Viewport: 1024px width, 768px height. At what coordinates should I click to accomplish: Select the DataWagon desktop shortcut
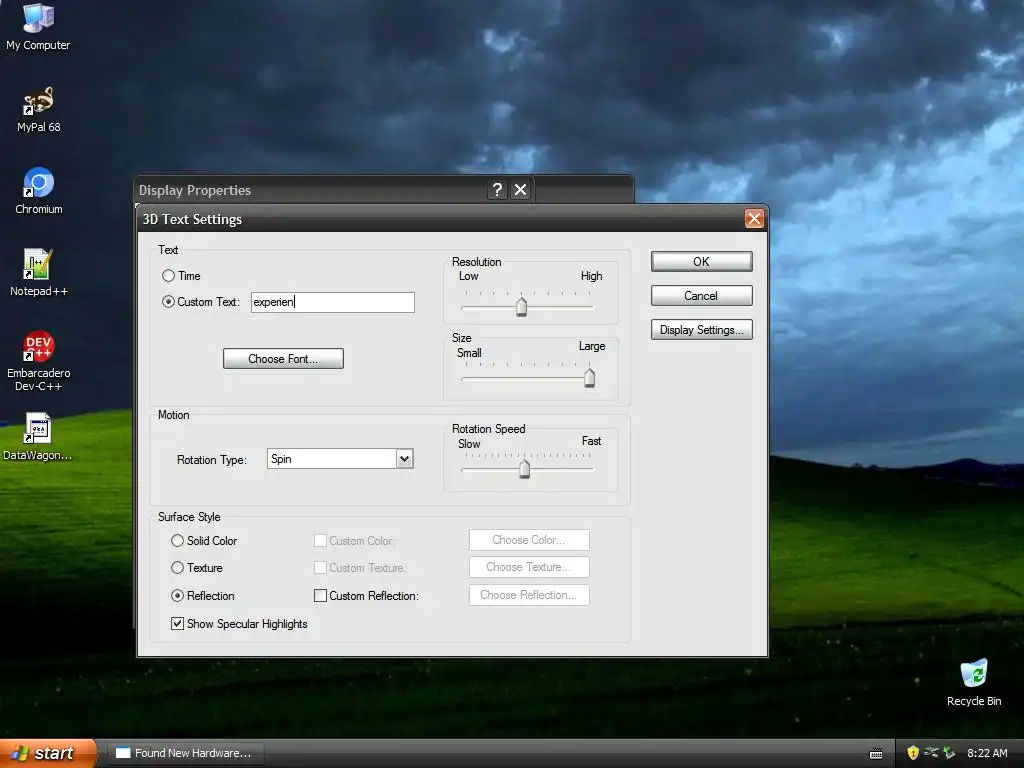click(38, 436)
